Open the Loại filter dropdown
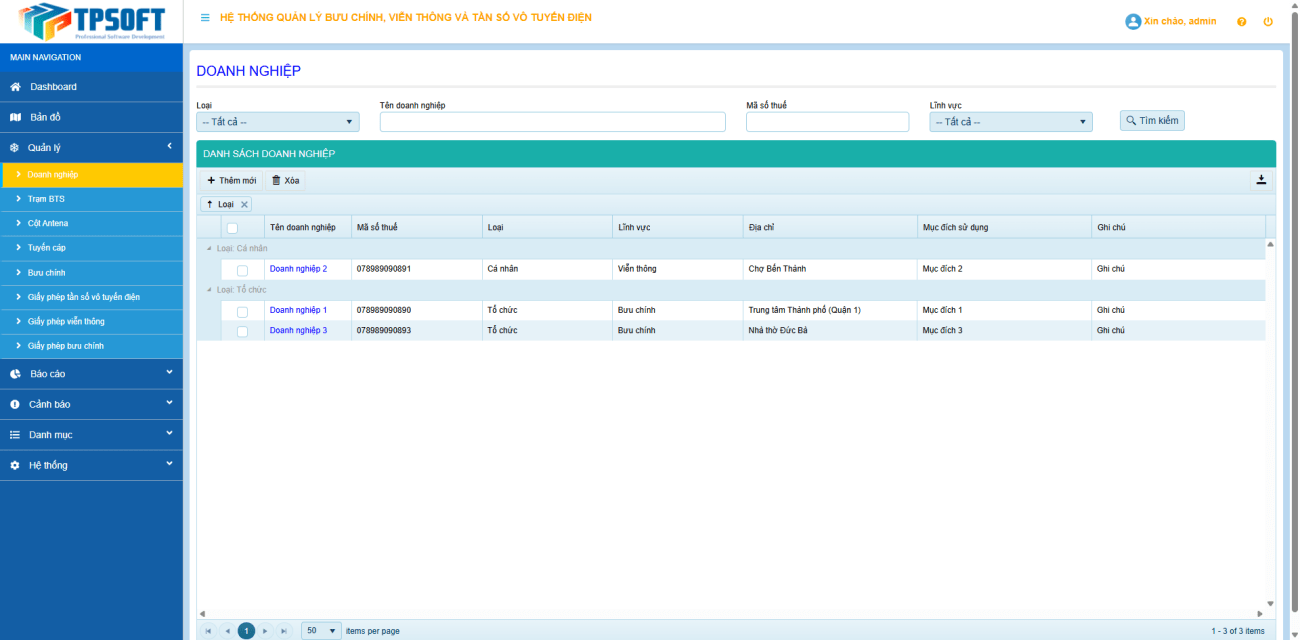 pyautogui.click(x=277, y=122)
